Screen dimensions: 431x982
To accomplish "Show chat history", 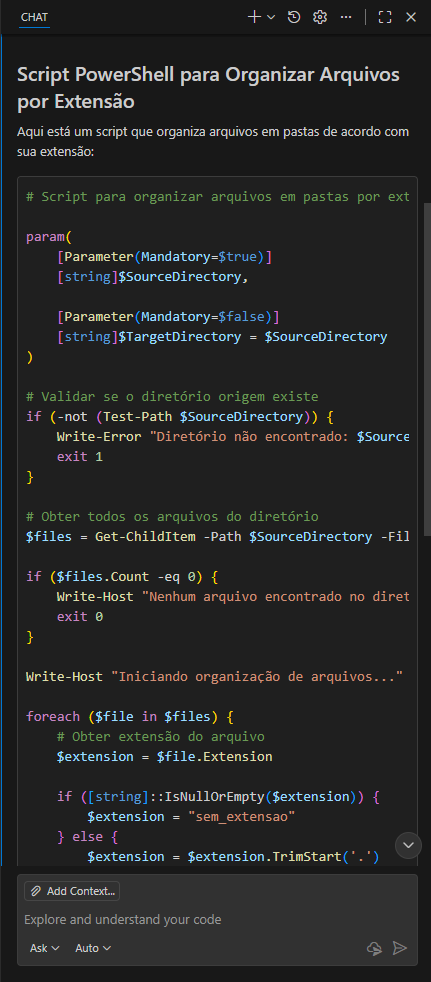I will pyautogui.click(x=294, y=17).
